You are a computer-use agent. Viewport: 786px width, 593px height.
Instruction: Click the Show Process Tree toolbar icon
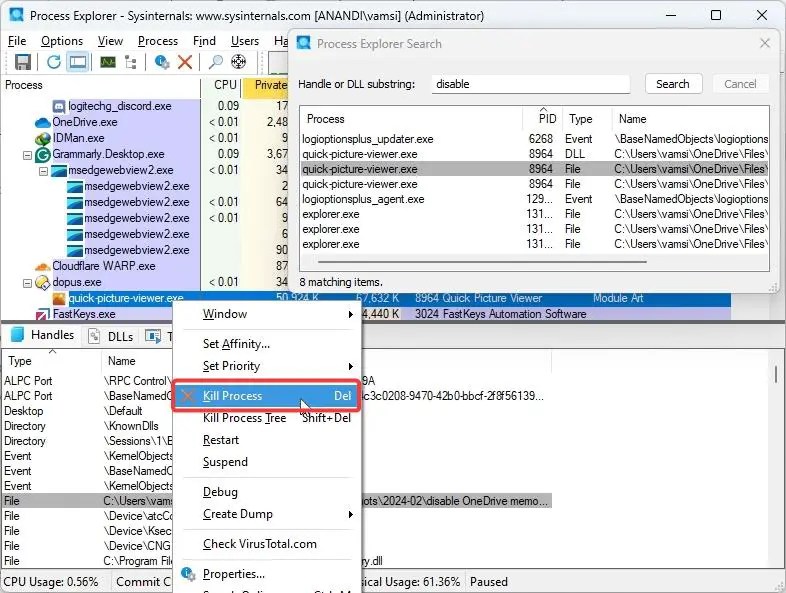tap(131, 62)
